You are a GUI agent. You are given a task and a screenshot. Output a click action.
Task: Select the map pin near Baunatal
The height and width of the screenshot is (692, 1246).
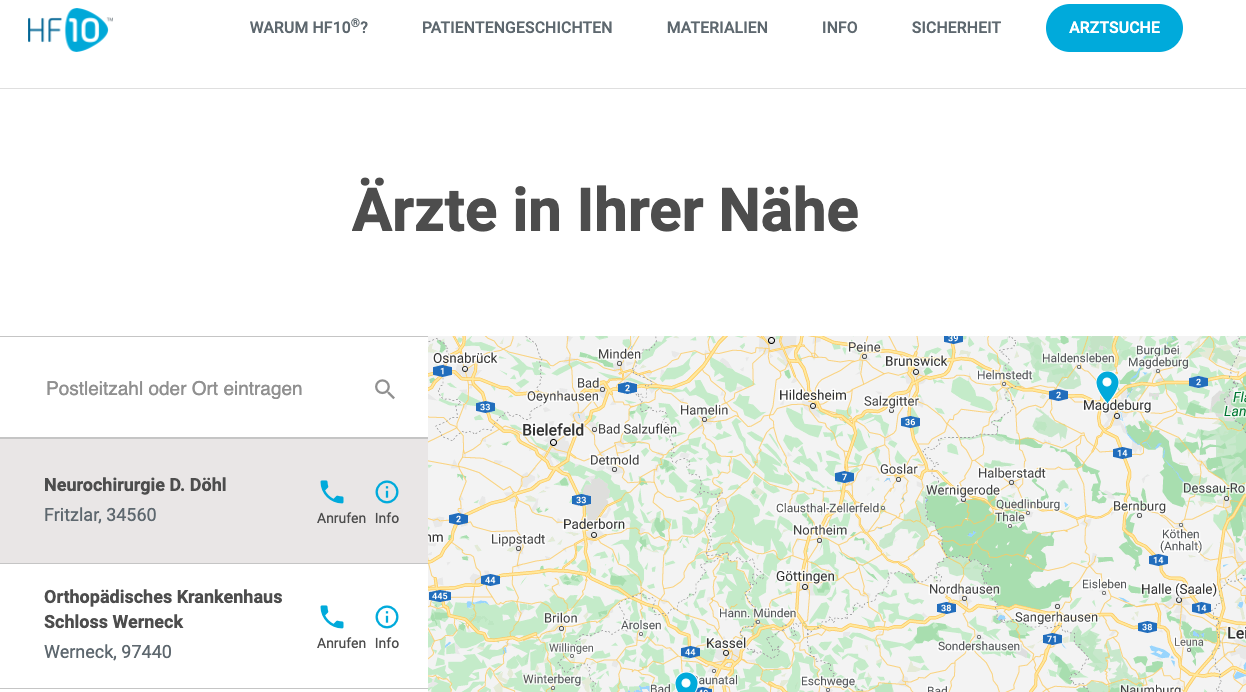(x=686, y=683)
